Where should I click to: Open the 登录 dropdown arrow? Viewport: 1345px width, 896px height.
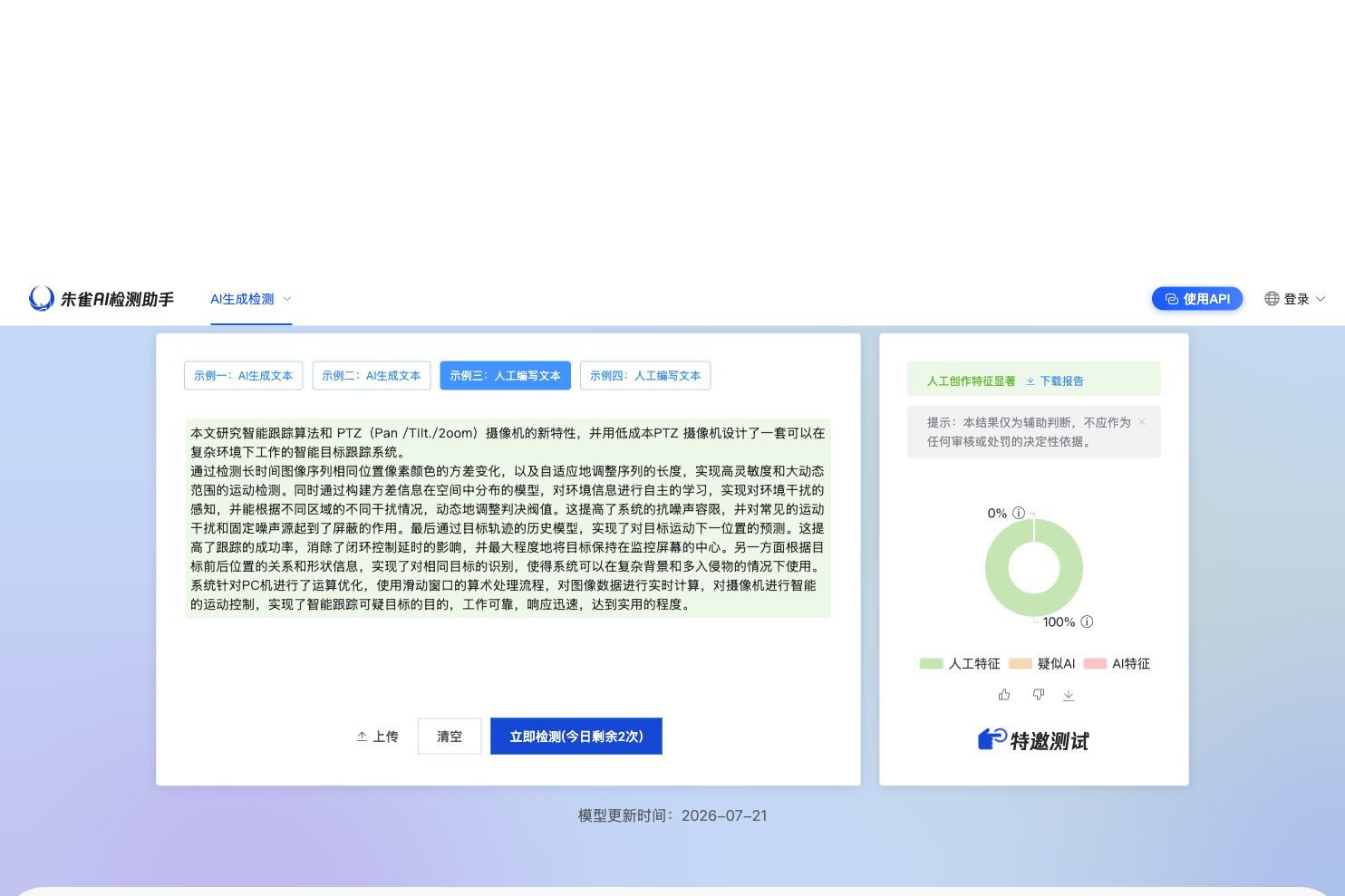point(1321,299)
